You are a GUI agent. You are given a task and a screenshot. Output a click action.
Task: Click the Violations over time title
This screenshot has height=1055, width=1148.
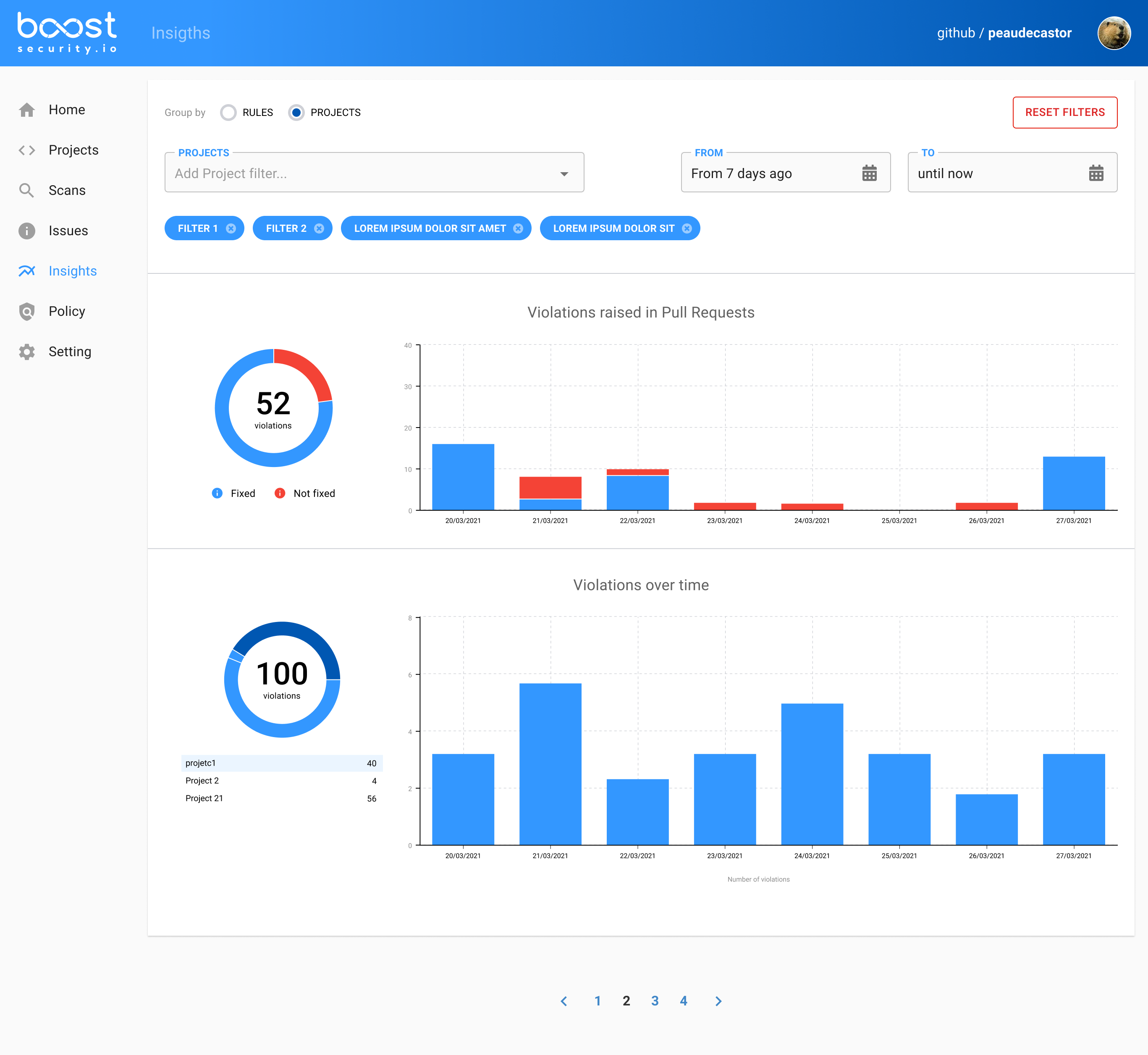[x=640, y=585]
